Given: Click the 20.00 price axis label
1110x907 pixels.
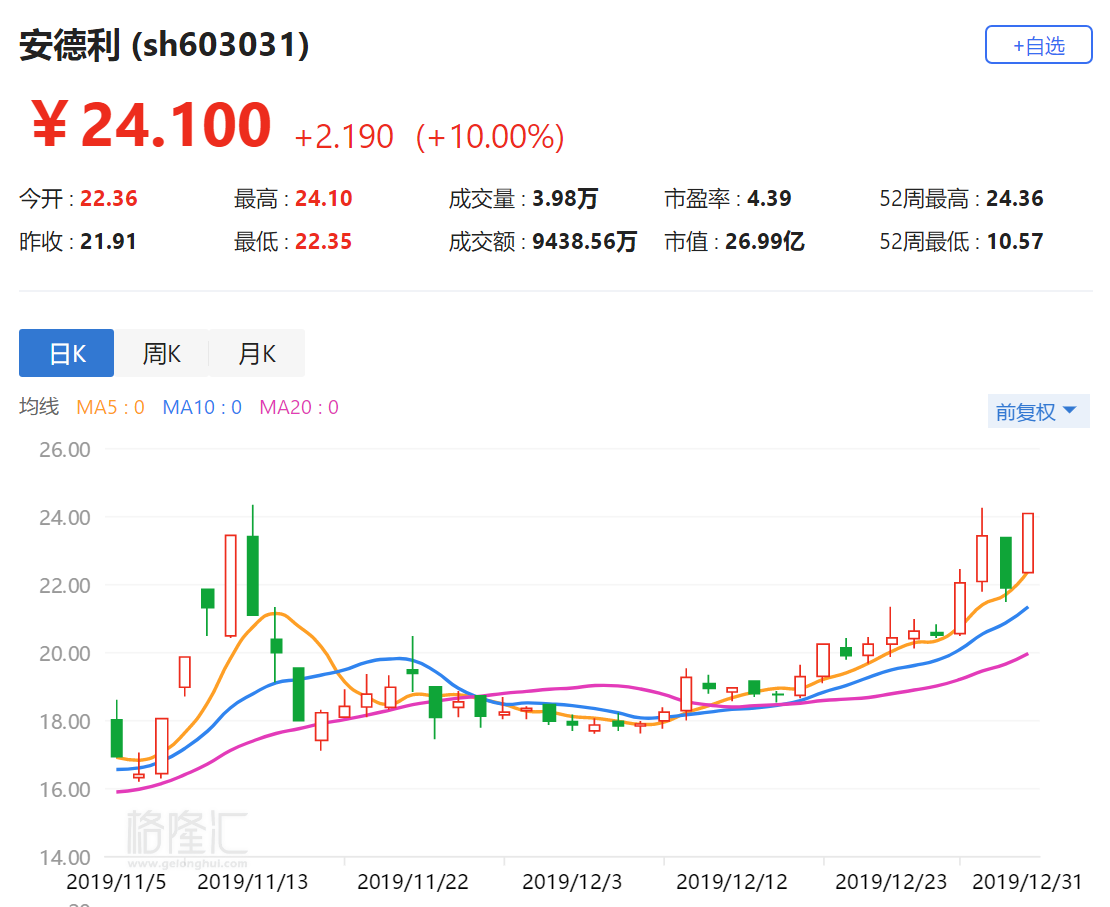Looking at the screenshot, I should coord(64,654).
